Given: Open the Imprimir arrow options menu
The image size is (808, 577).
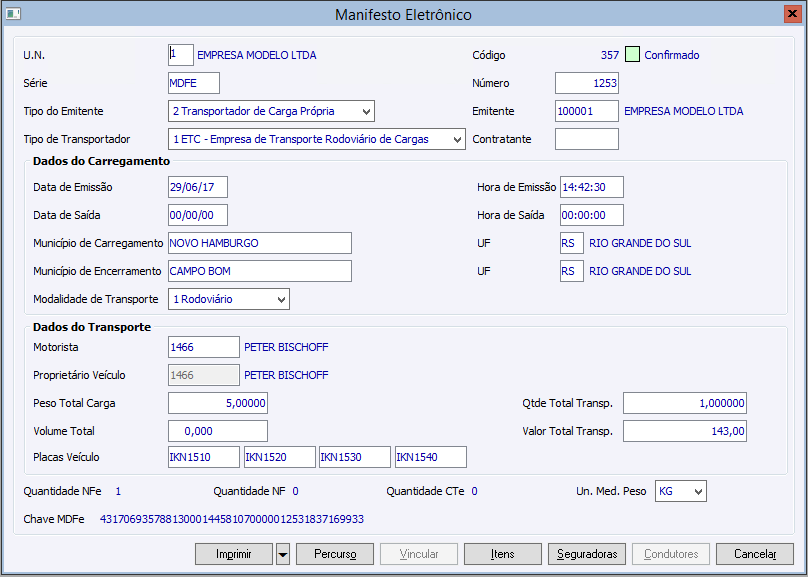Looking at the screenshot, I should pos(282,554).
